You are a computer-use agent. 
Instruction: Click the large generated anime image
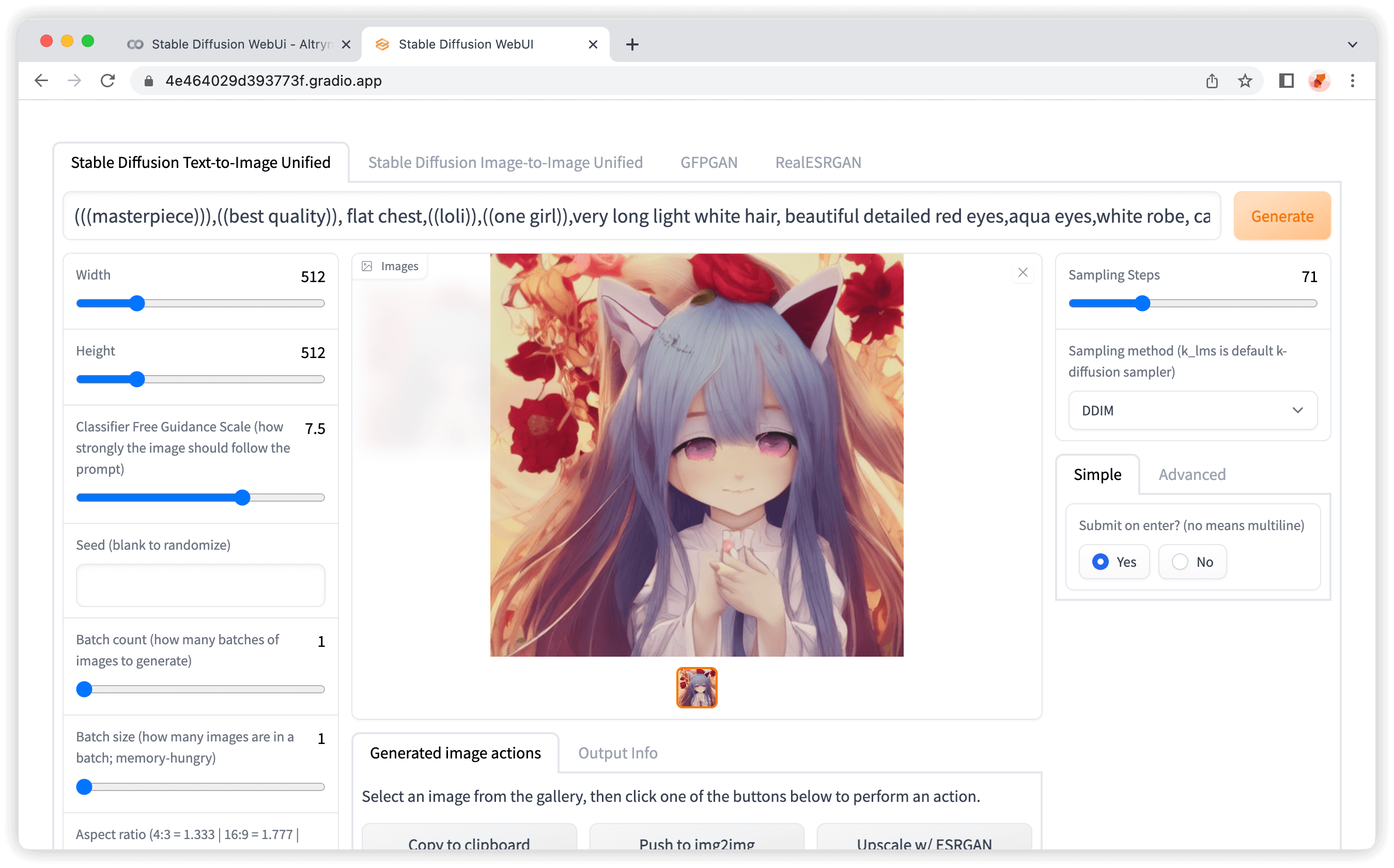coord(696,455)
